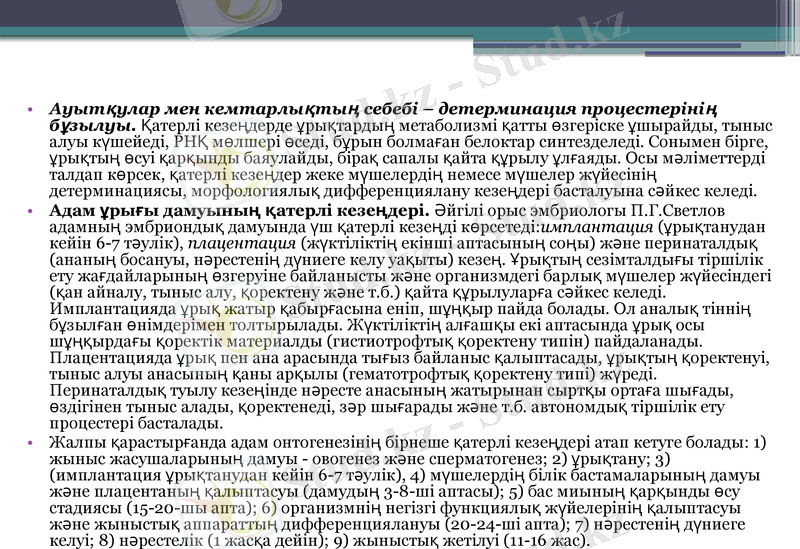Click the words "Әйгілі орыс эмбриологы"

[531, 210]
